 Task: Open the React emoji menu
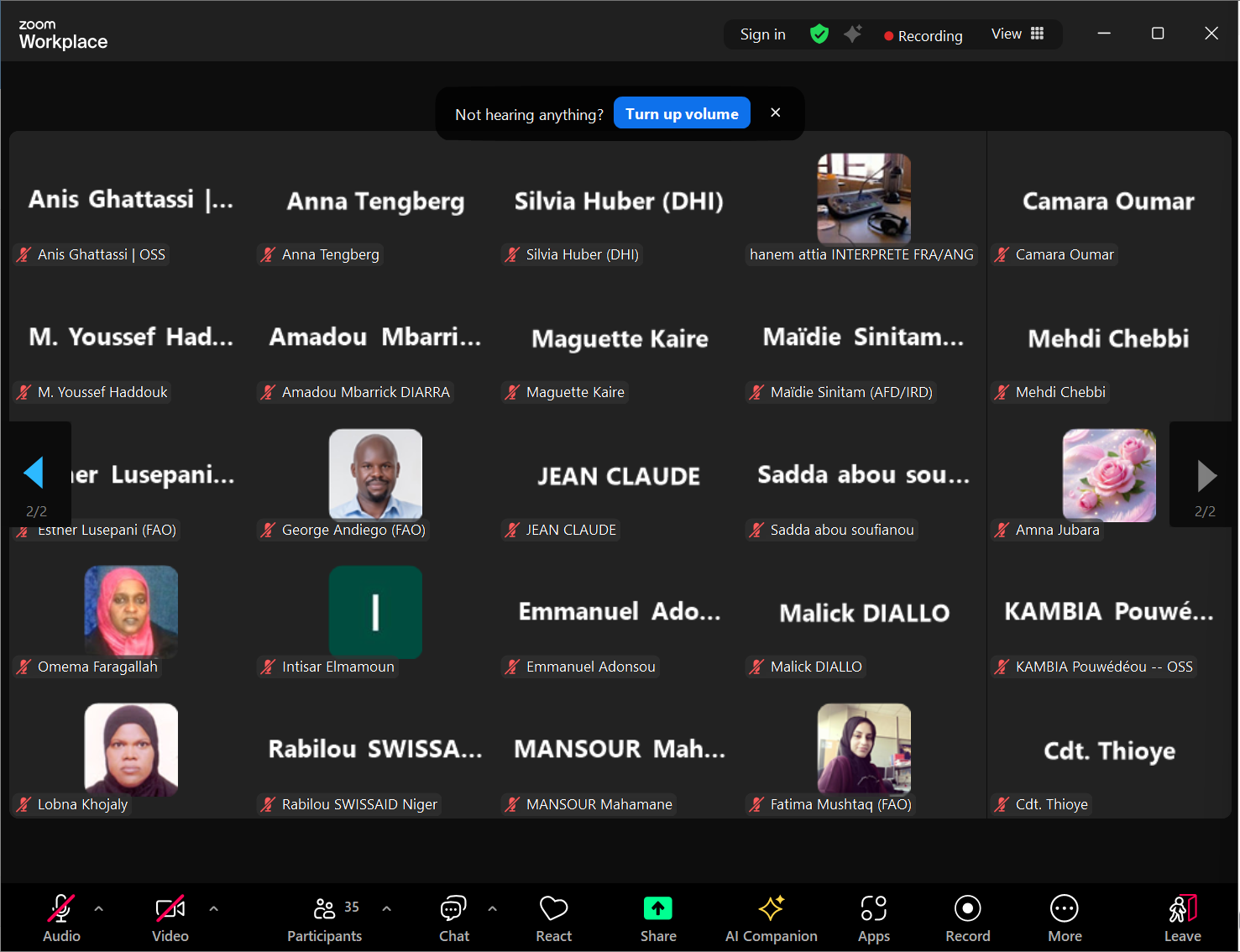pos(553,918)
